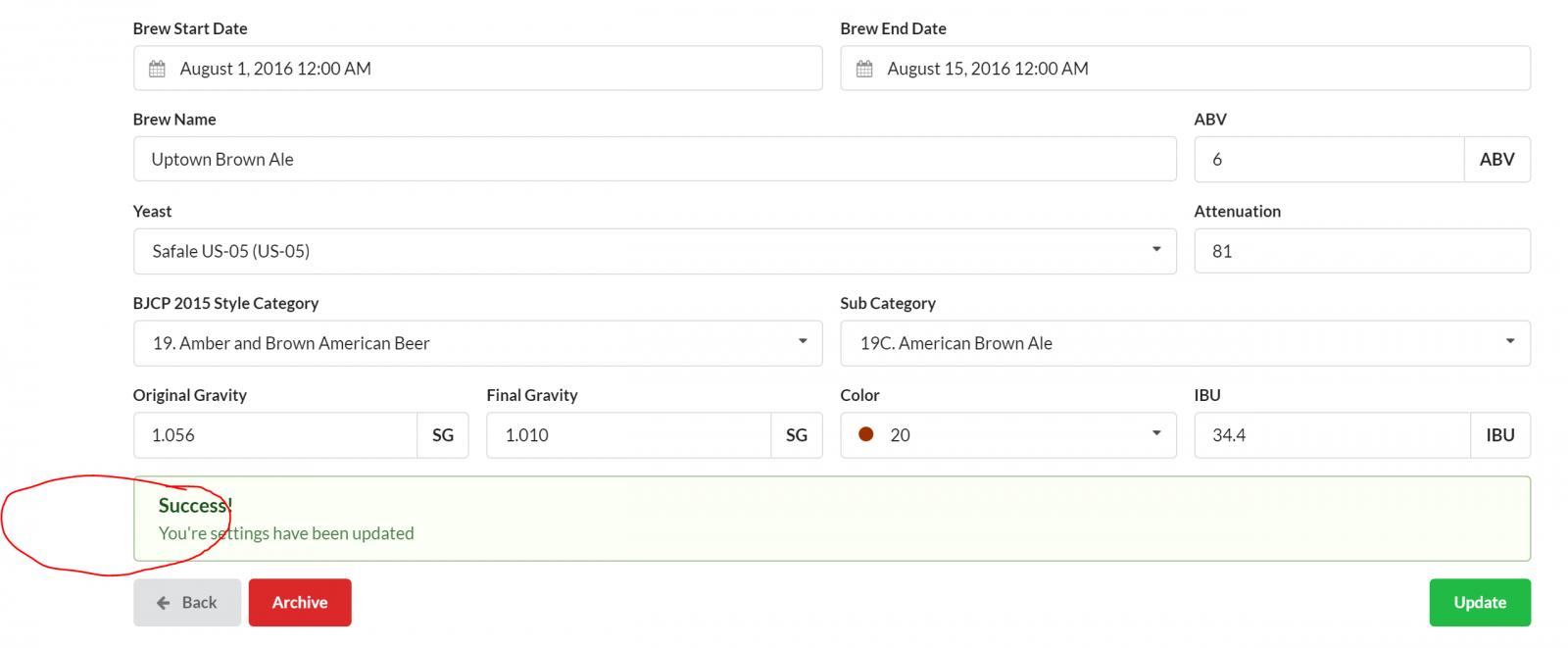Click the Success settings updated alert
The width and height of the screenshot is (1568, 648).
[x=832, y=519]
